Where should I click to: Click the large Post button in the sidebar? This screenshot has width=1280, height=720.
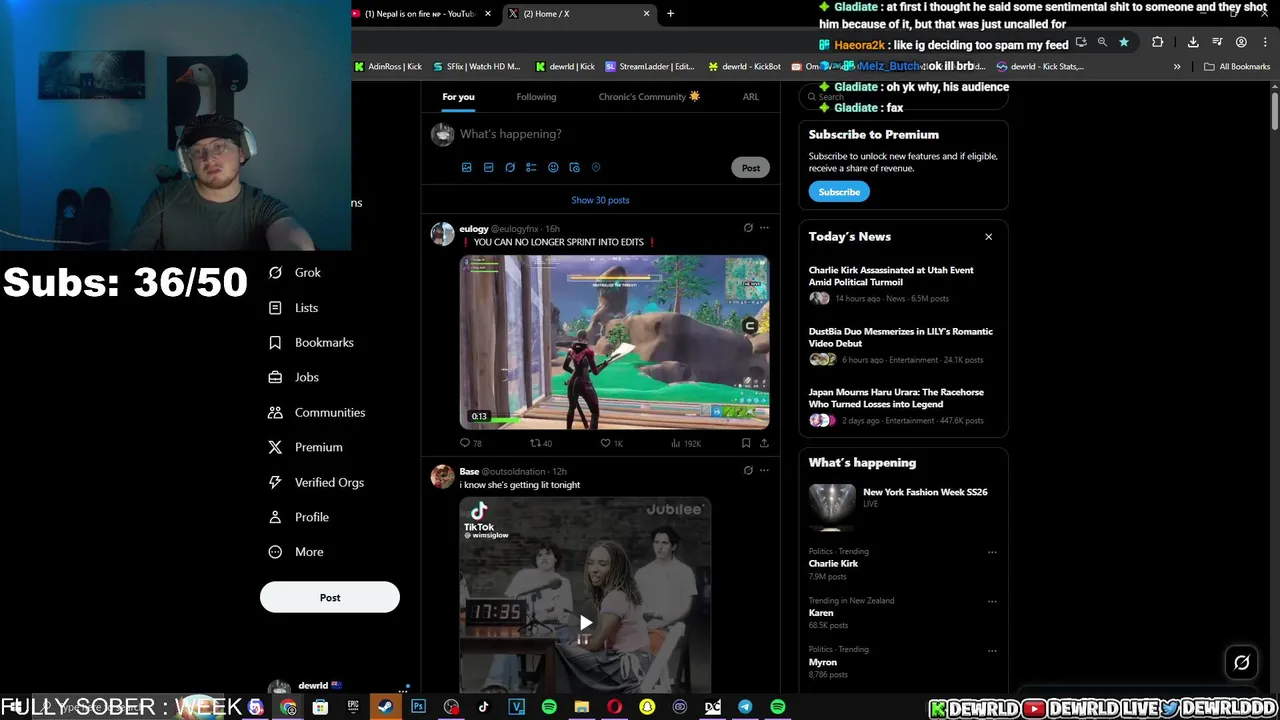click(330, 598)
